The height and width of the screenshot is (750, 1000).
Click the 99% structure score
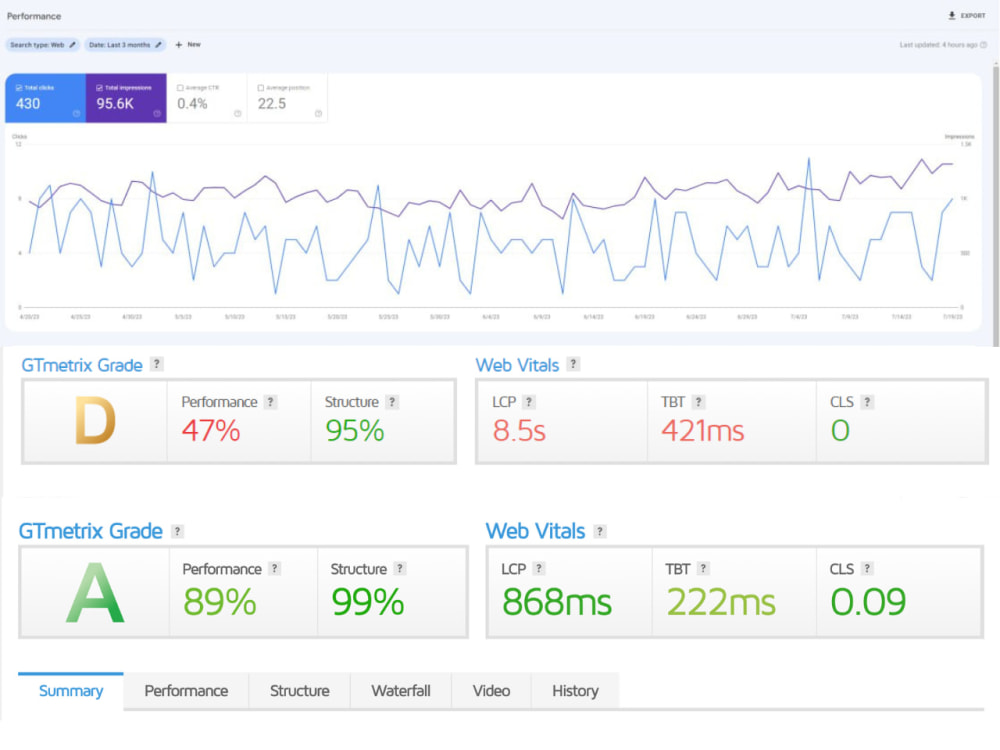pyautogui.click(x=367, y=602)
